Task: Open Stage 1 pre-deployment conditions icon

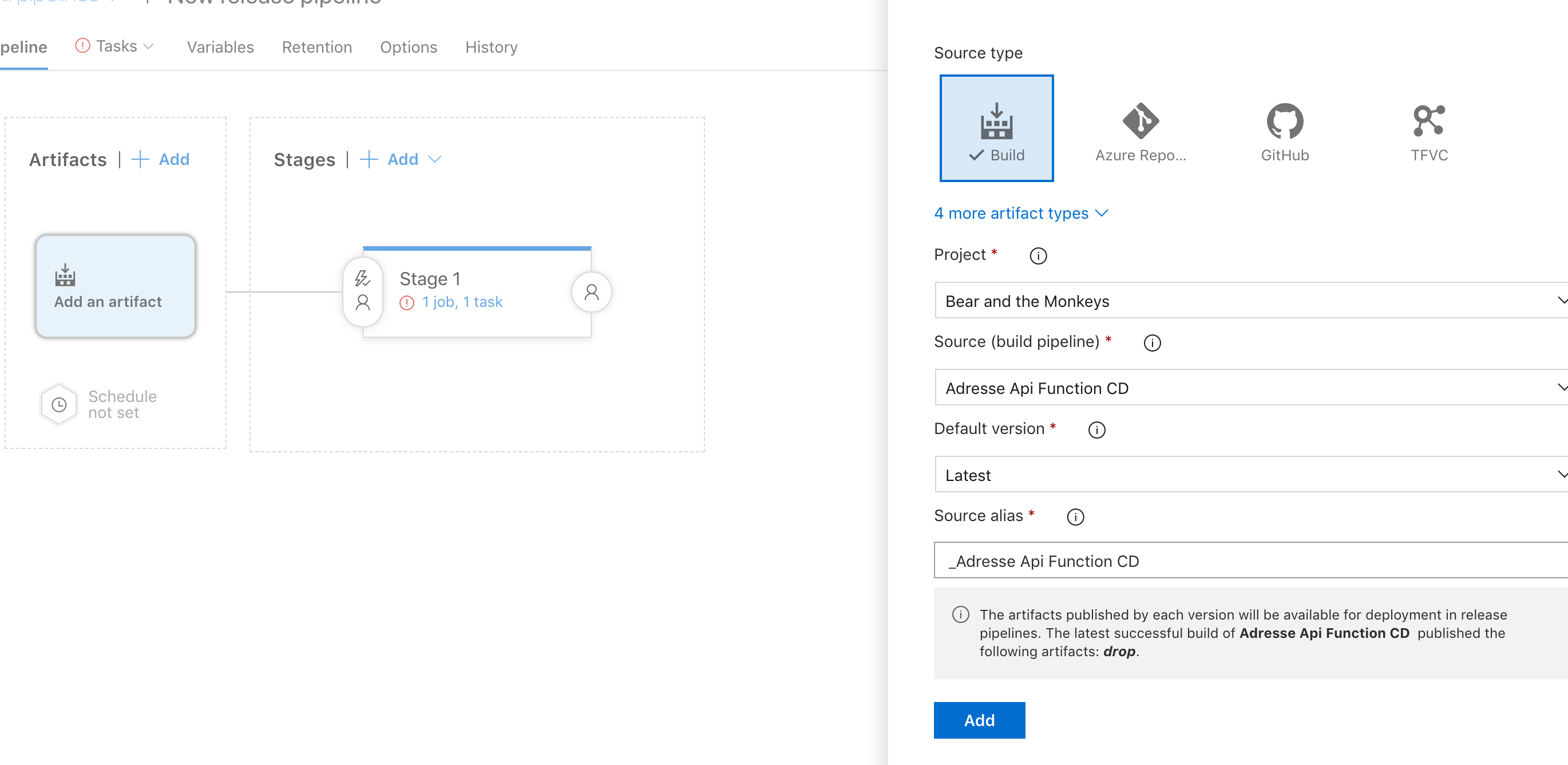Action: pyautogui.click(x=363, y=291)
